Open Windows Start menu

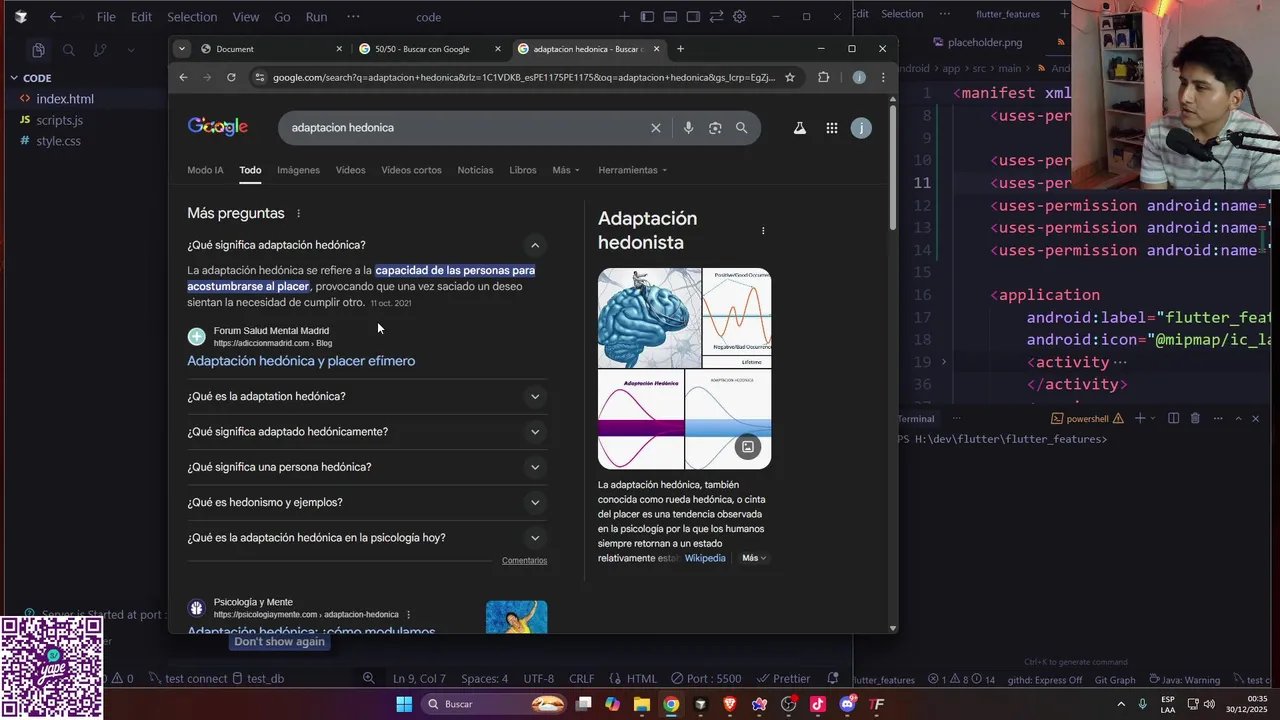404,704
